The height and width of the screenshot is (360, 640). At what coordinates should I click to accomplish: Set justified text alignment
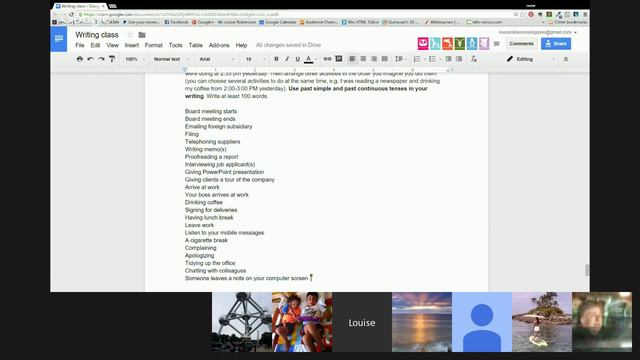tap(384, 59)
